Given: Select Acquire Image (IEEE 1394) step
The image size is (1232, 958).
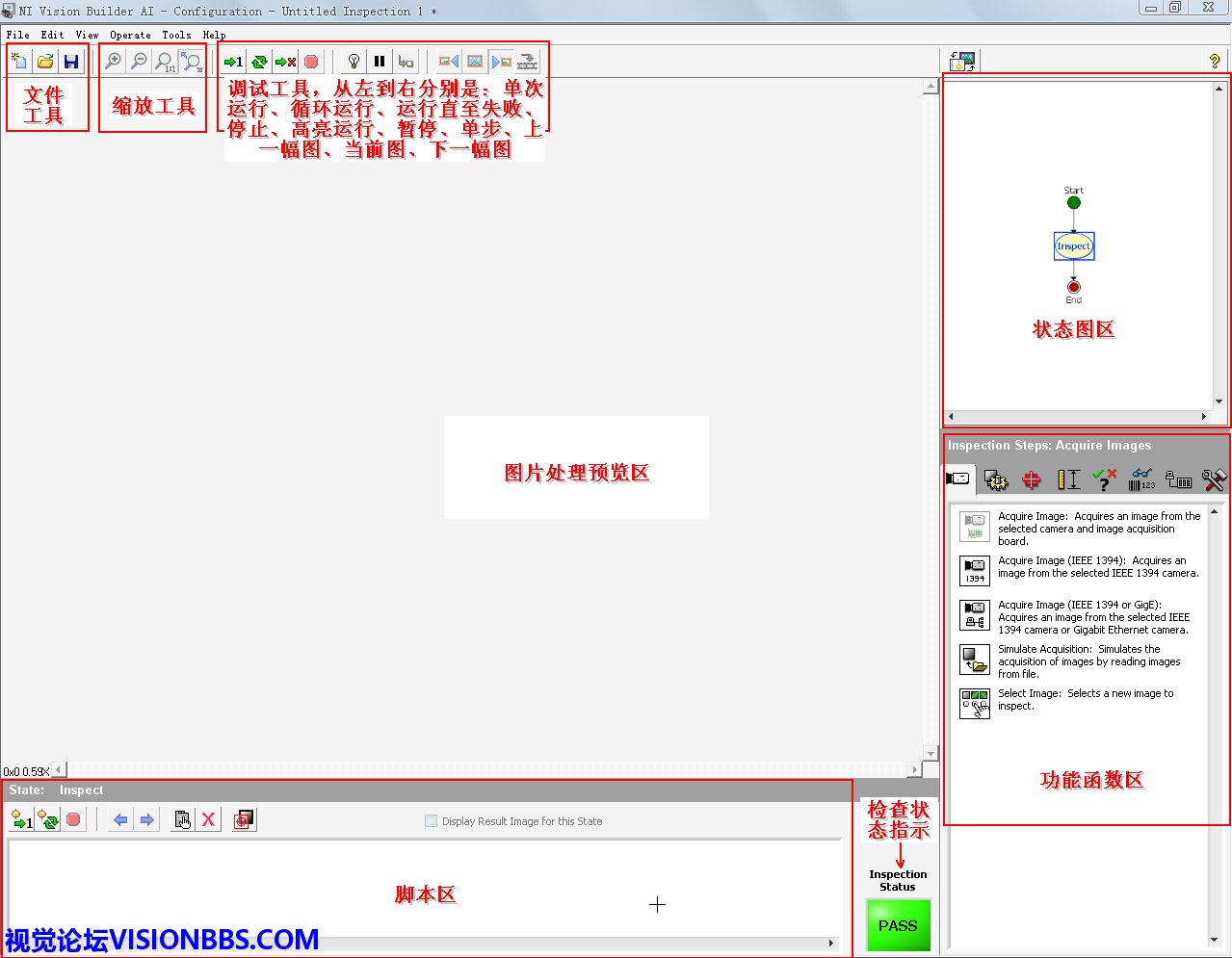Looking at the screenshot, I should click(x=975, y=570).
